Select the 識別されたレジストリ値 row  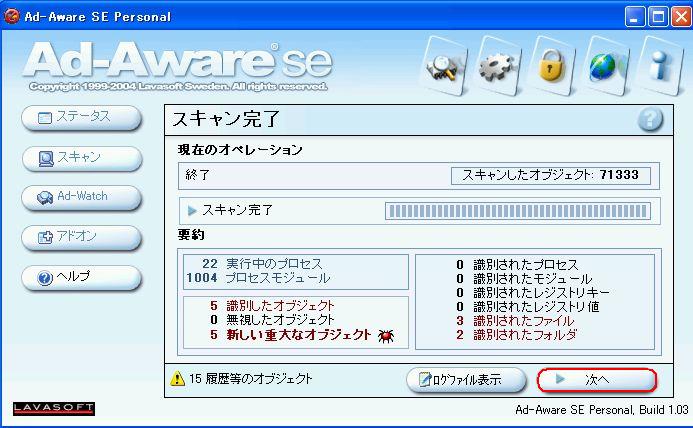(x=528, y=307)
